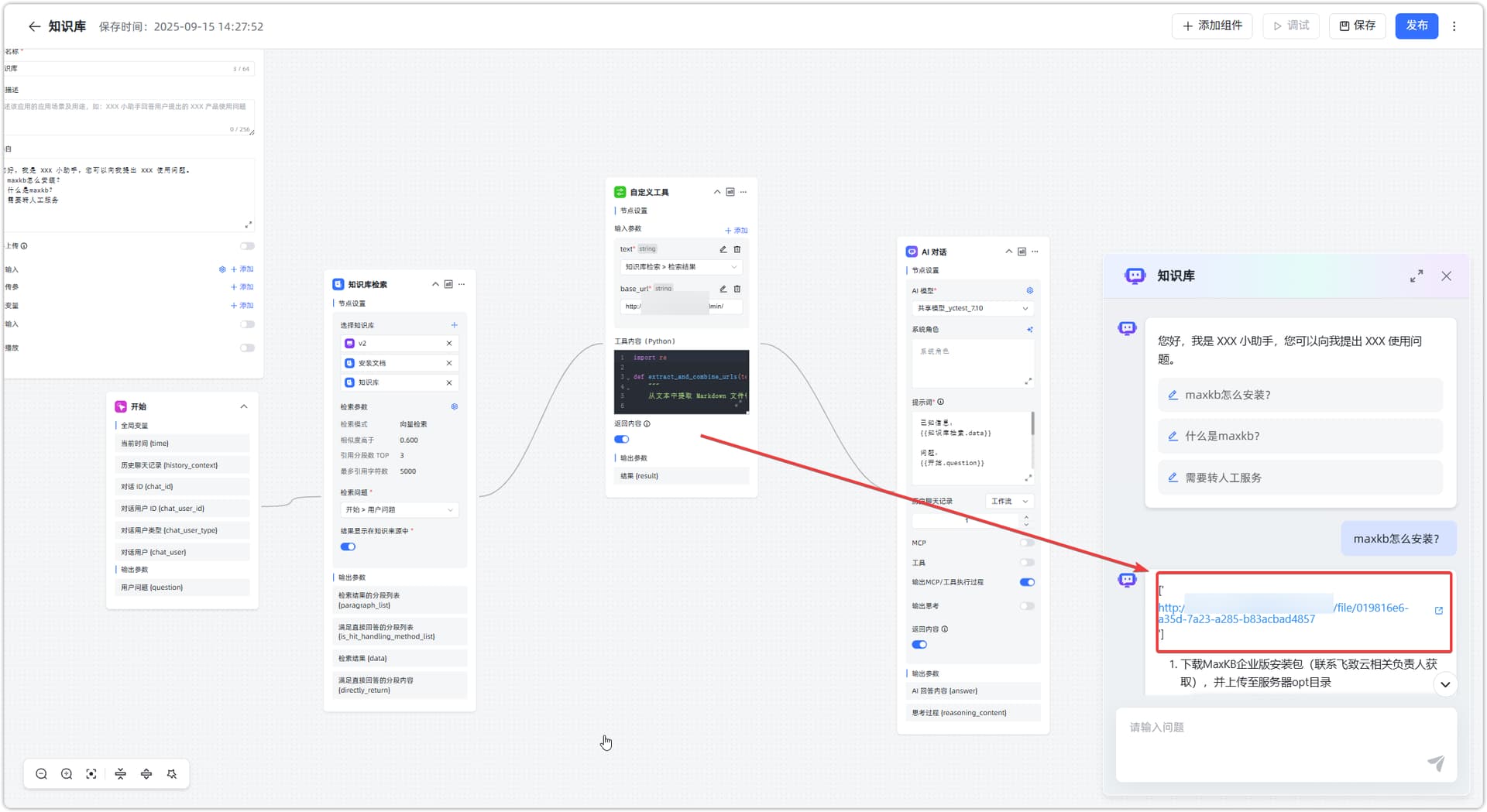Collapse the AI 对话 node
1487x812 pixels.
click(1008, 252)
